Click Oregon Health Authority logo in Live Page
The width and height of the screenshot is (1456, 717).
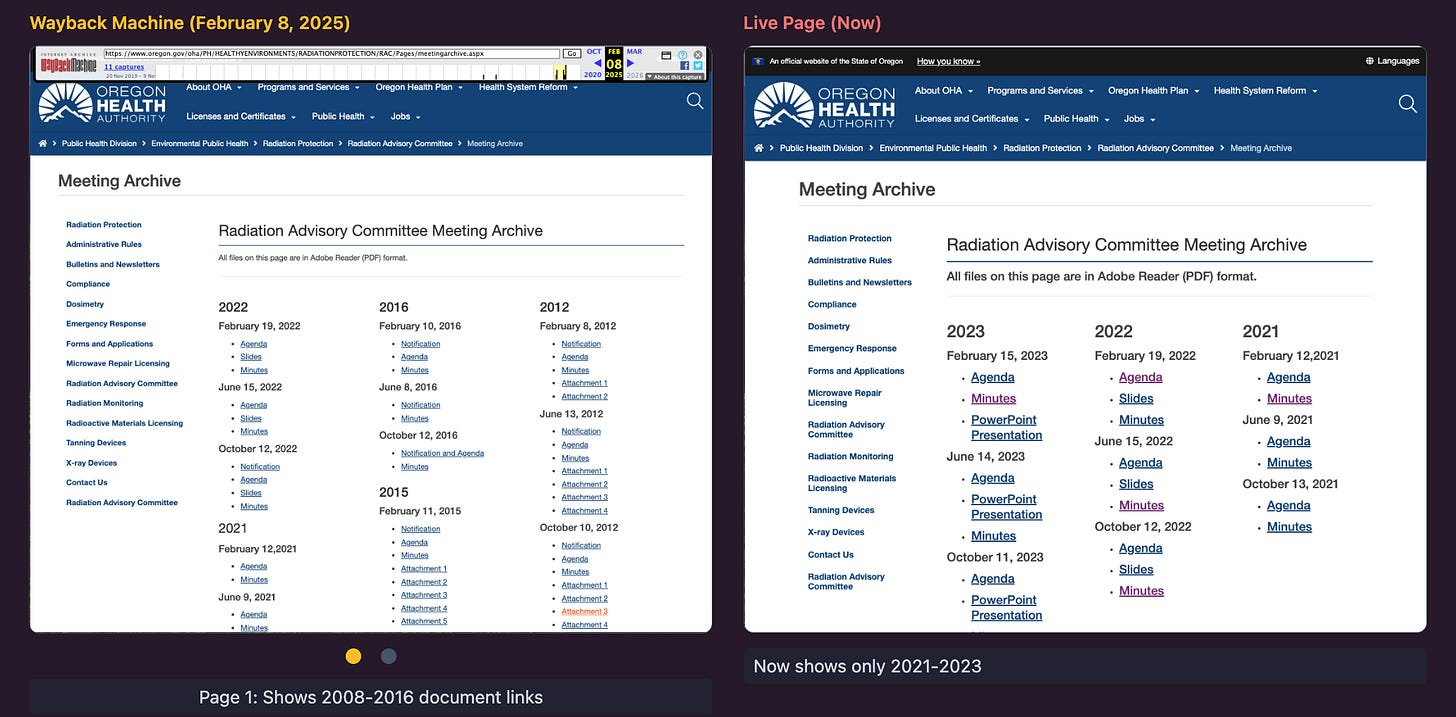coord(825,105)
